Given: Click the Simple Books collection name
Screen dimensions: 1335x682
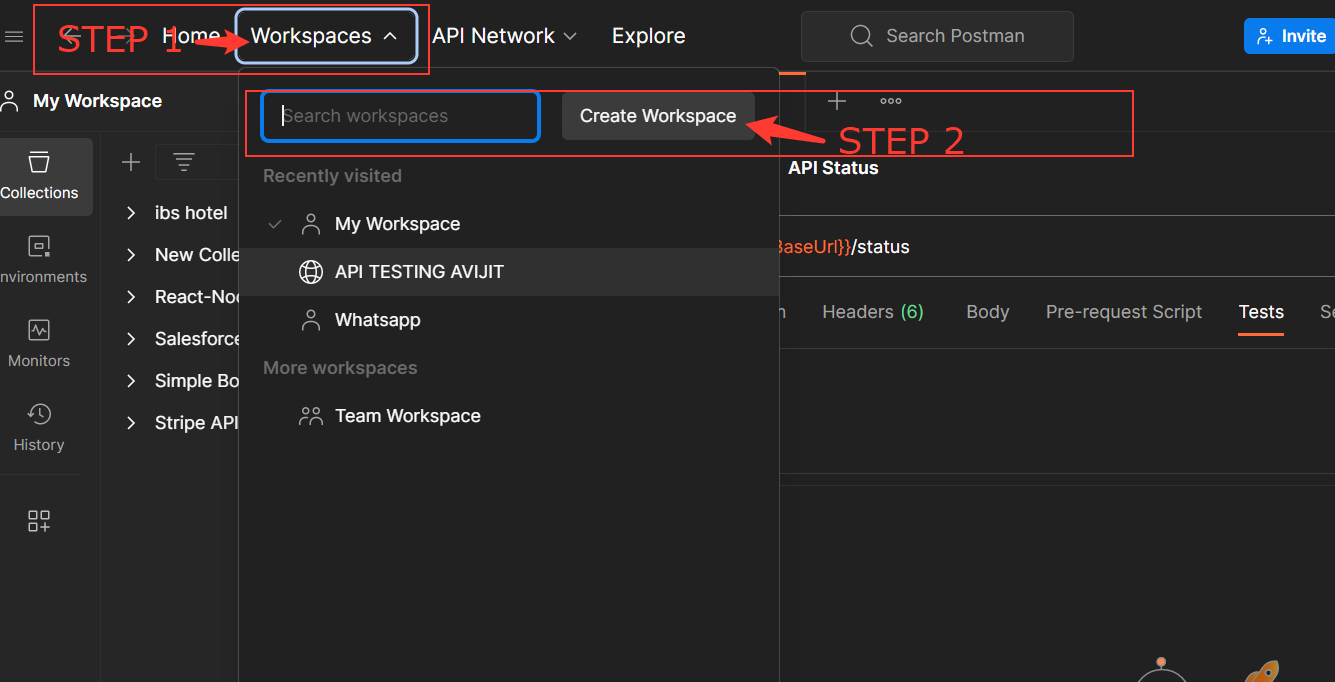Looking at the screenshot, I should [x=197, y=381].
